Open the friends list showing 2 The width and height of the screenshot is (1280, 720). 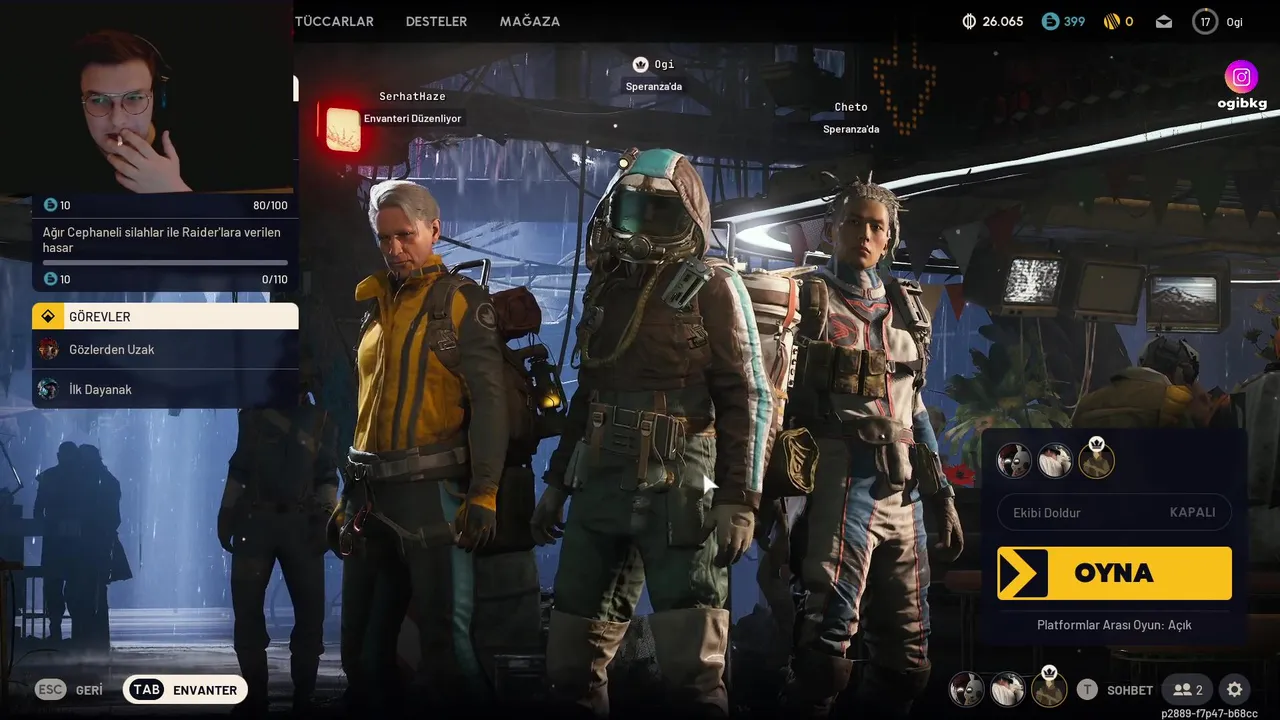click(1188, 690)
